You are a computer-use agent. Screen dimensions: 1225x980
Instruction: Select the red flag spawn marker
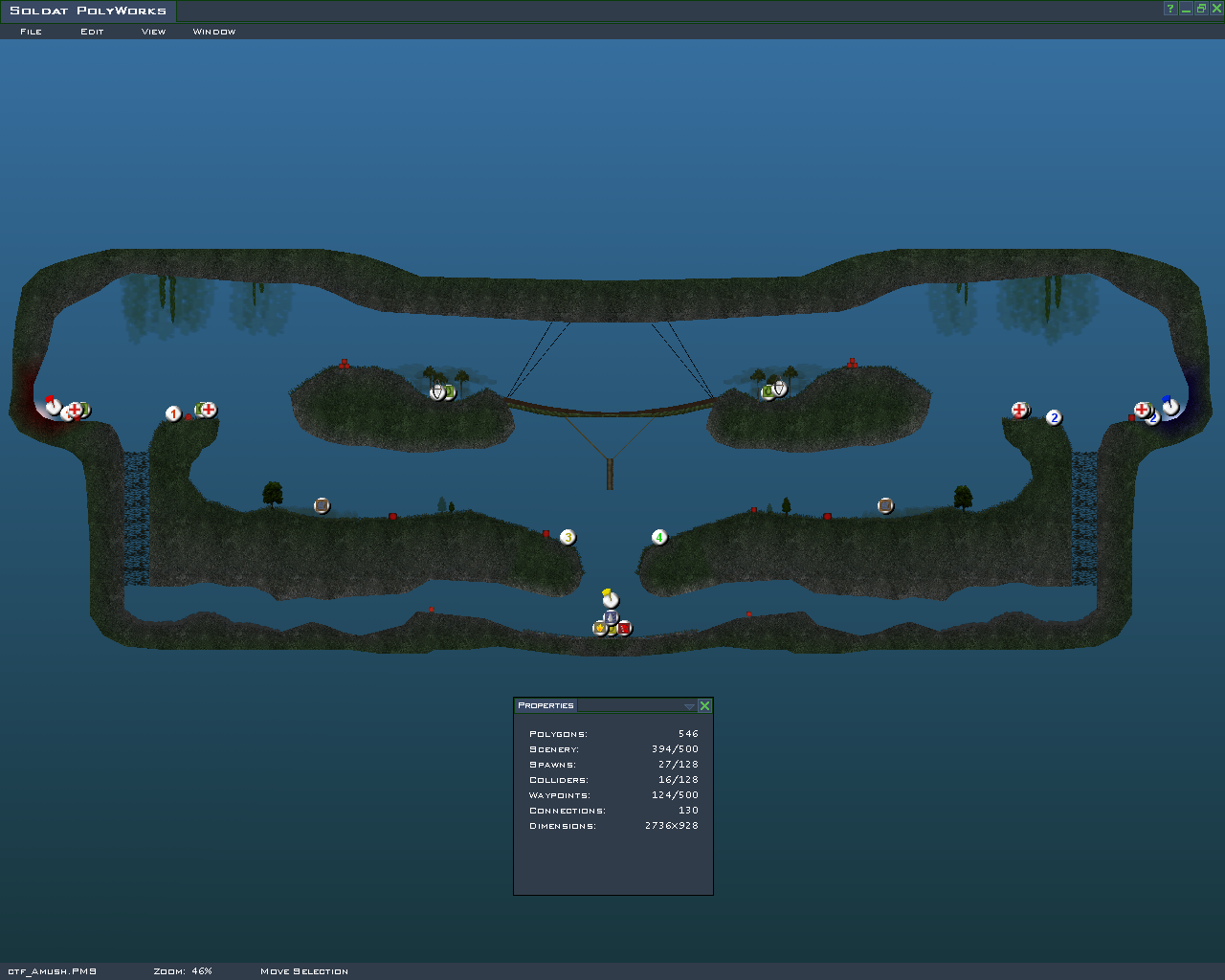pos(53,406)
